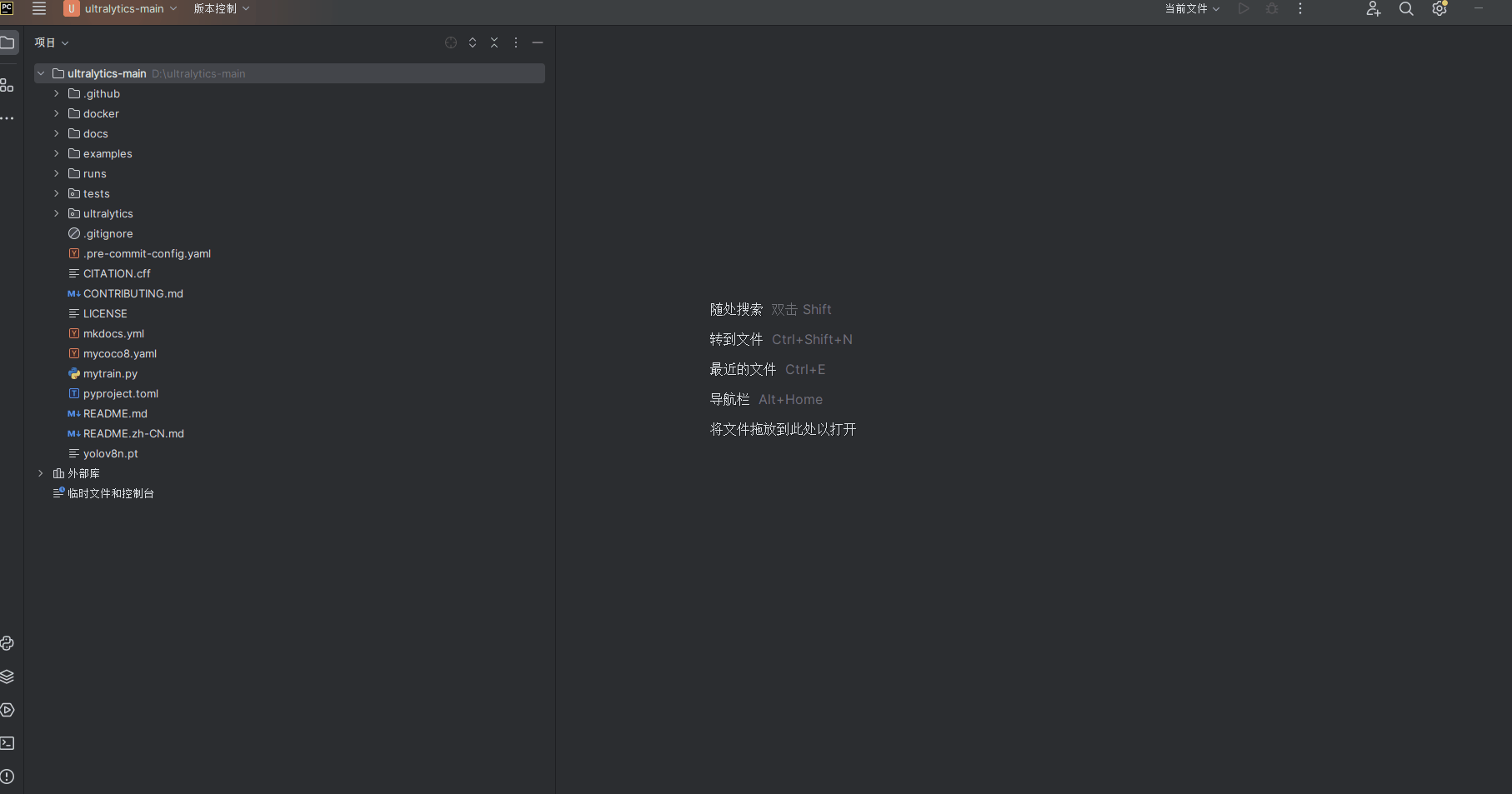The image size is (1512, 794).
Task: Select .pre-commit-config.yaml file
Action: (147, 253)
